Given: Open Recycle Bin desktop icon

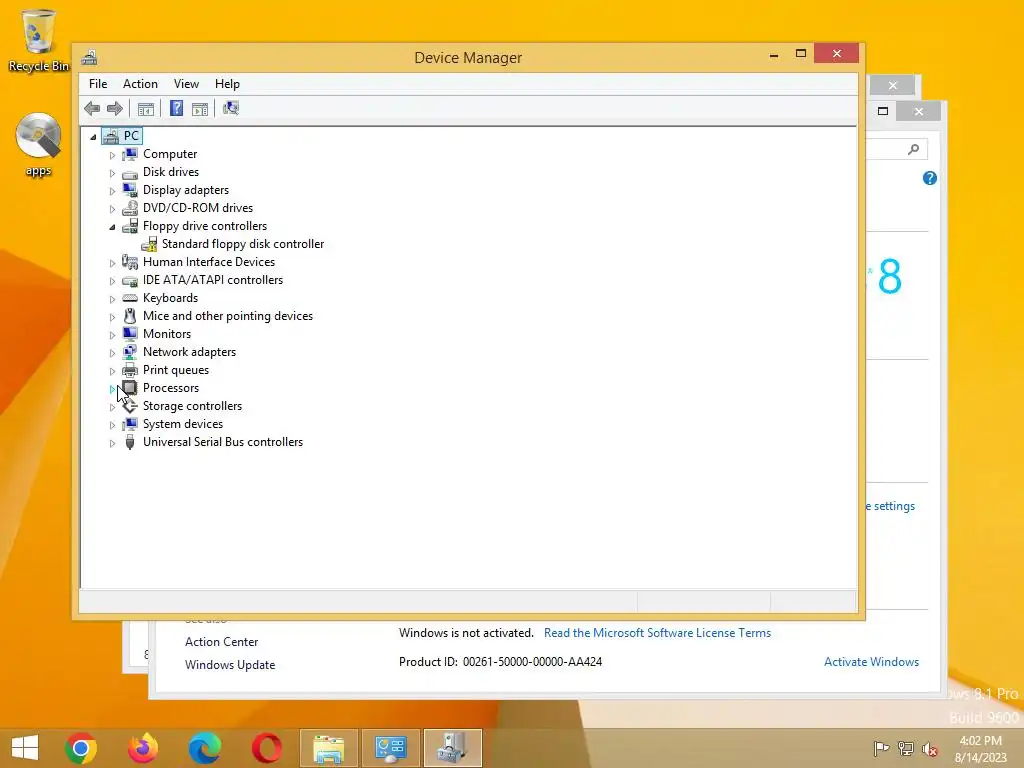Looking at the screenshot, I should (x=39, y=40).
